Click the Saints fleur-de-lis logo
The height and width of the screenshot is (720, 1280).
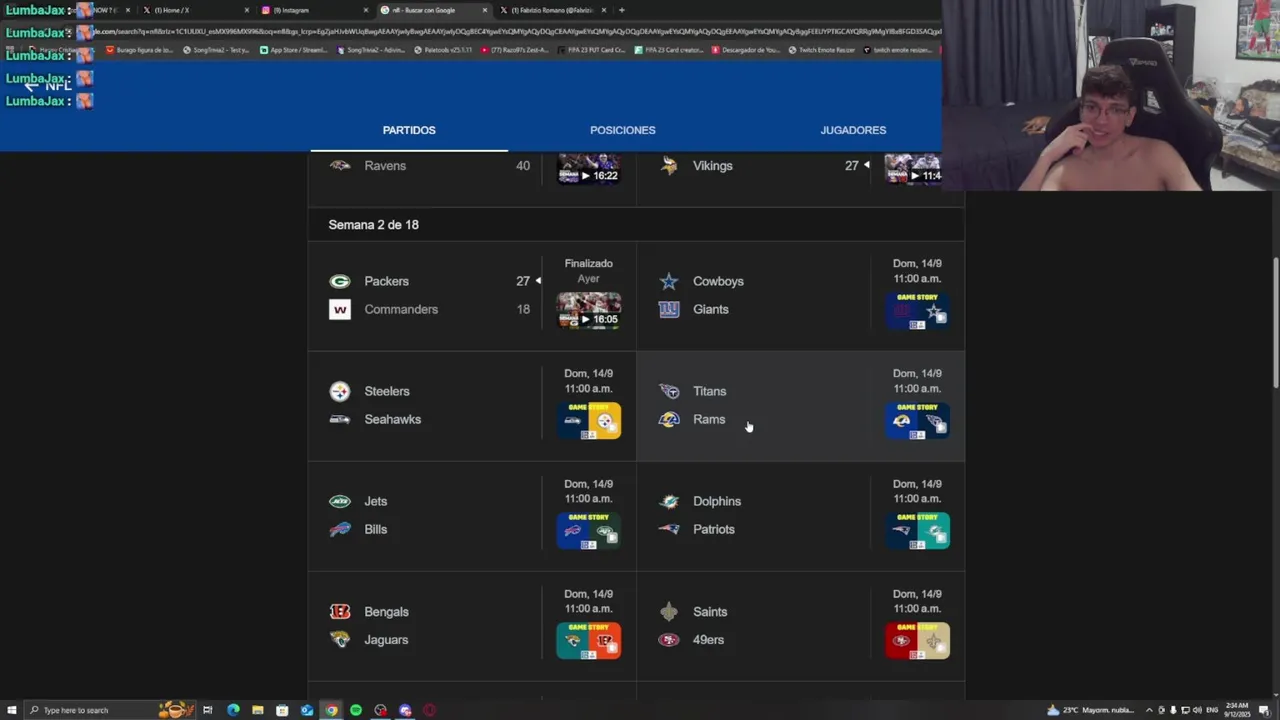pos(669,612)
